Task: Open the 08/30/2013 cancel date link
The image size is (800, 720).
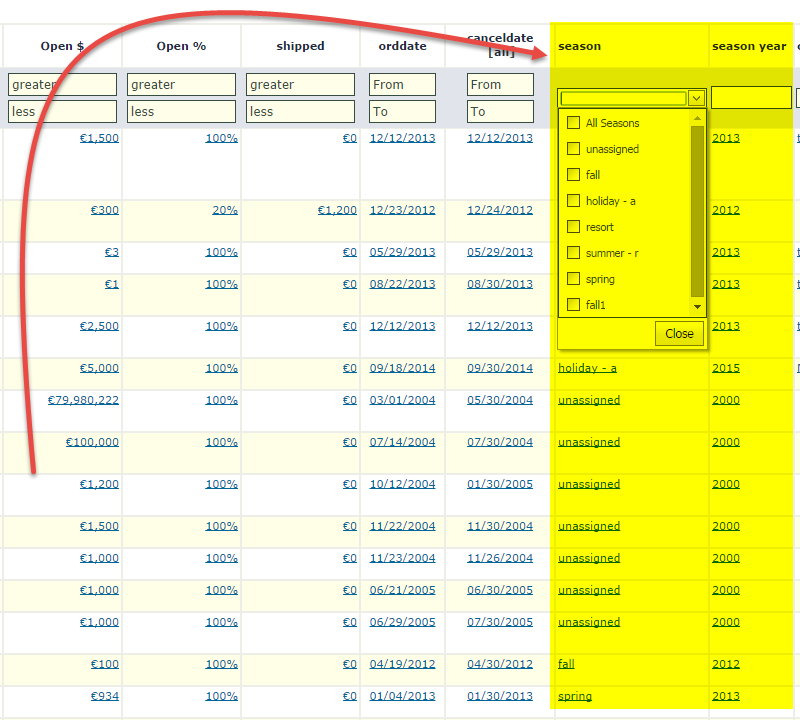Action: 500,284
